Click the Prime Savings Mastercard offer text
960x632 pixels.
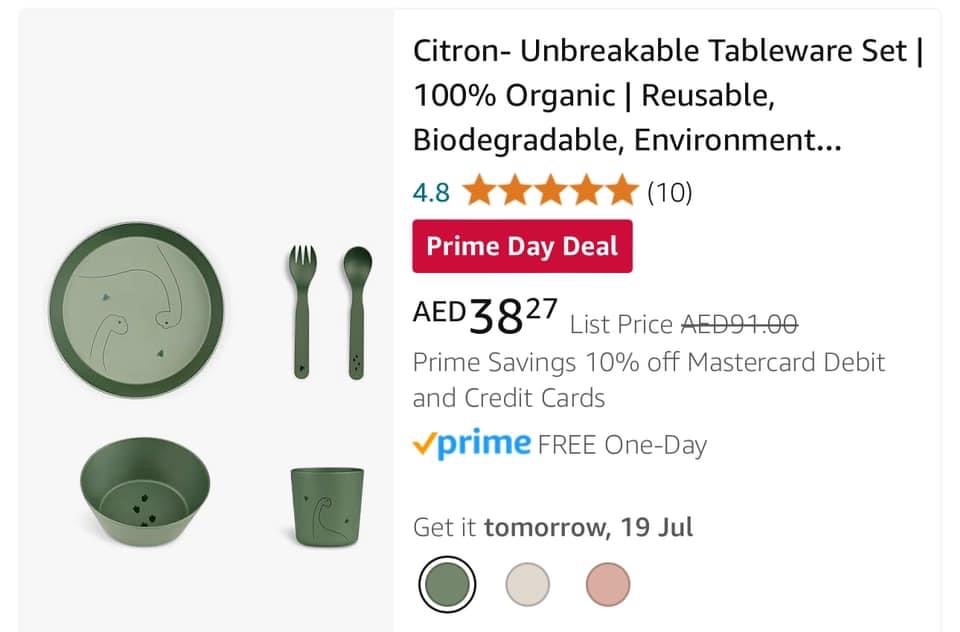[648, 379]
